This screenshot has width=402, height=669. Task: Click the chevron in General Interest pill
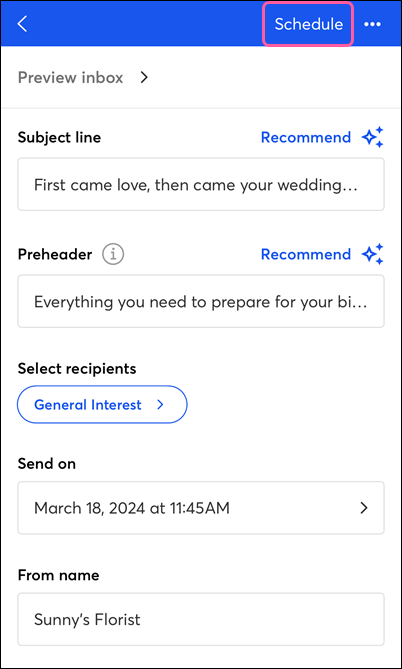point(160,404)
